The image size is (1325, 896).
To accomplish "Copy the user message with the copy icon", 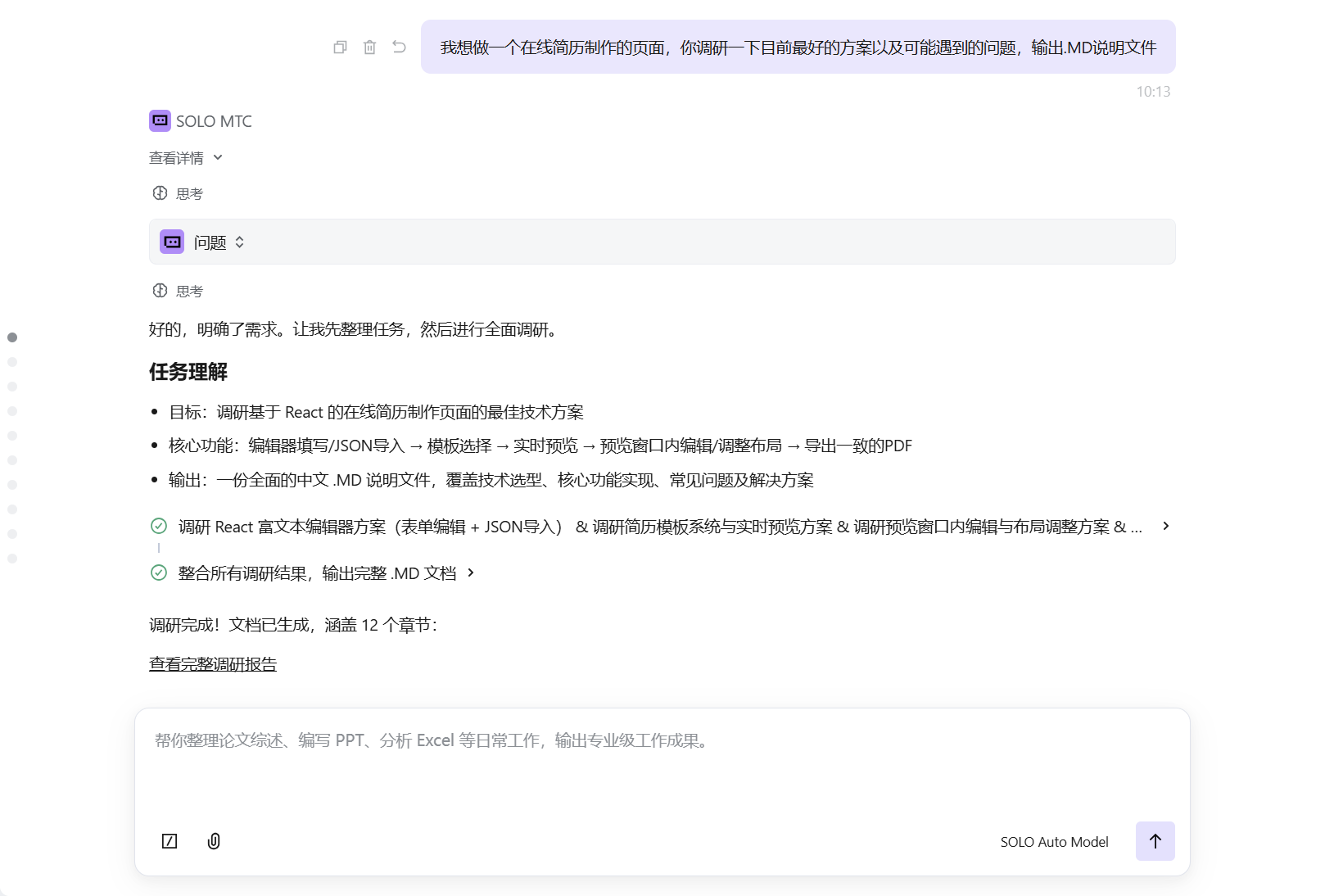I will click(x=340, y=48).
